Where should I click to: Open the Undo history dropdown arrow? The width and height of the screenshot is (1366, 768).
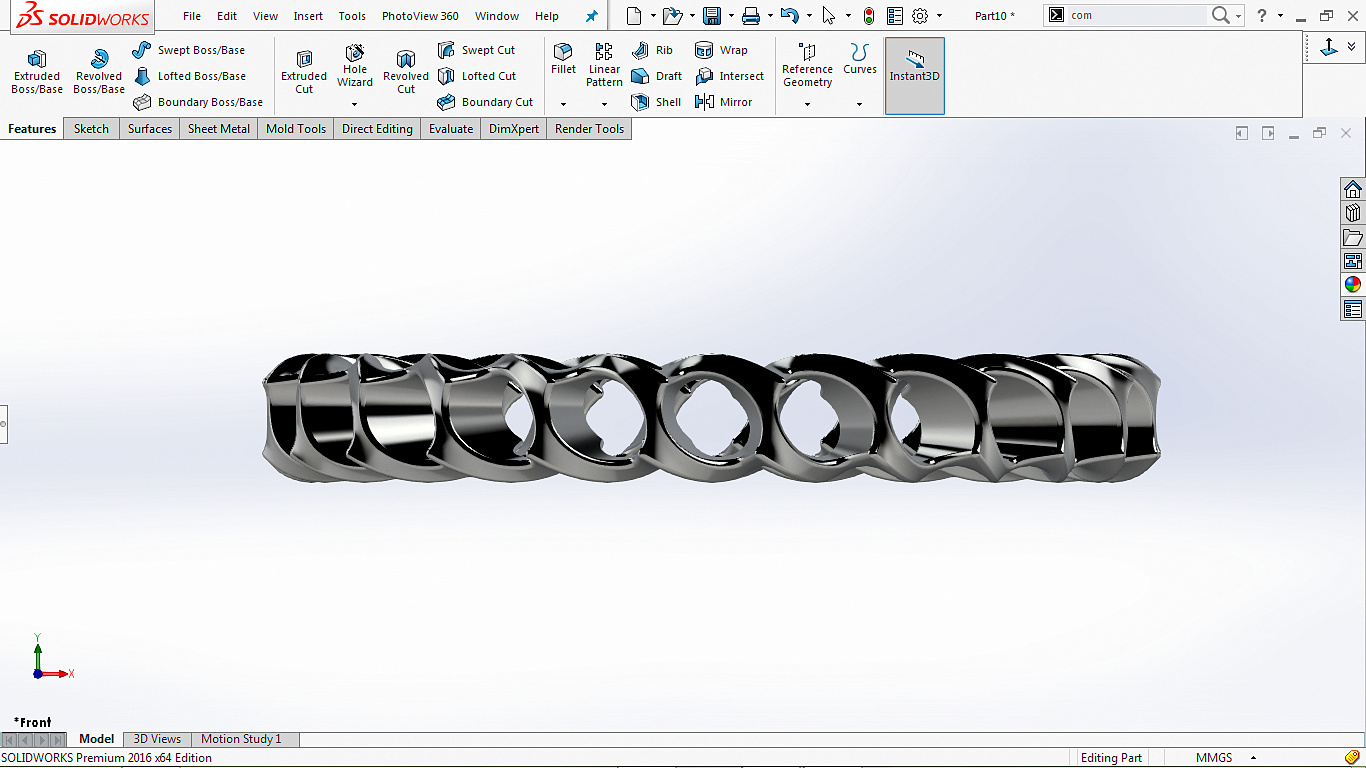click(x=808, y=16)
